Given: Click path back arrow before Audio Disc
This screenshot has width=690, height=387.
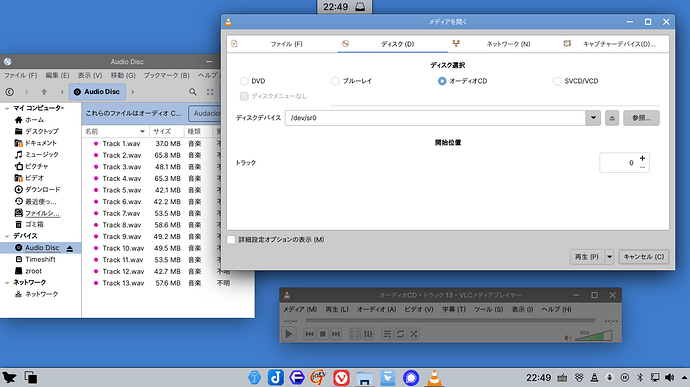Looking at the screenshot, I should point(62,92).
